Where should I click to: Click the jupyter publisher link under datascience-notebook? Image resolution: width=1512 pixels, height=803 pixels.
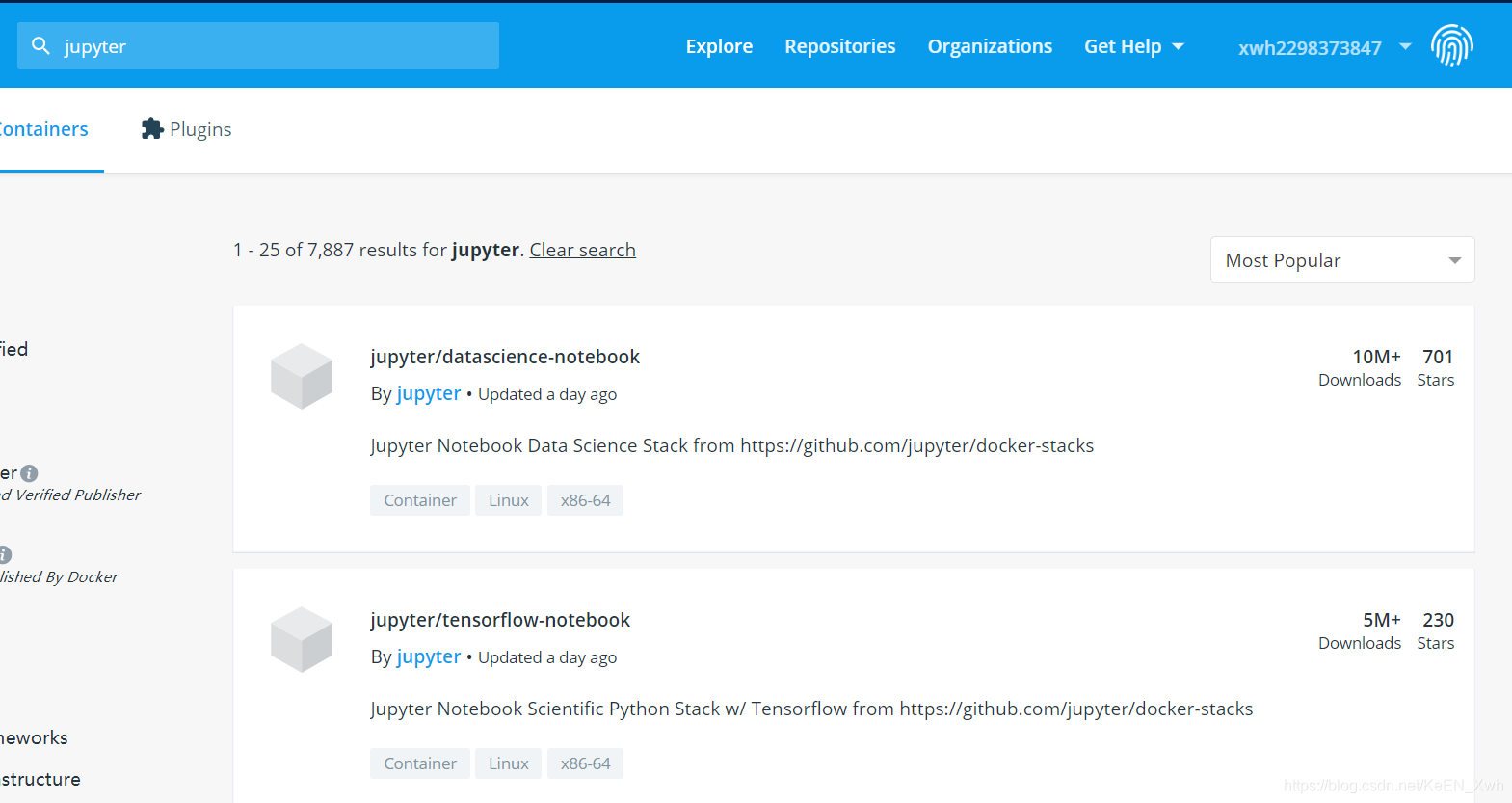[x=429, y=393]
